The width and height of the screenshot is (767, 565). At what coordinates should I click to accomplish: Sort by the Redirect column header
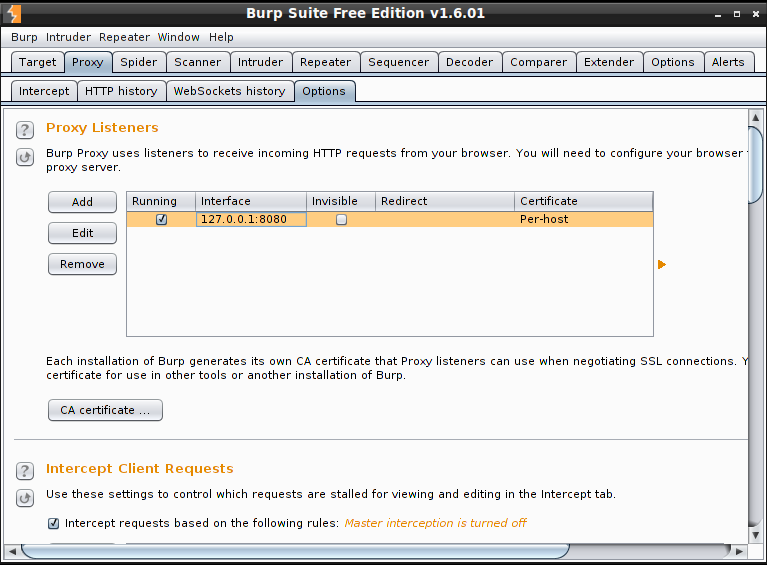445,201
